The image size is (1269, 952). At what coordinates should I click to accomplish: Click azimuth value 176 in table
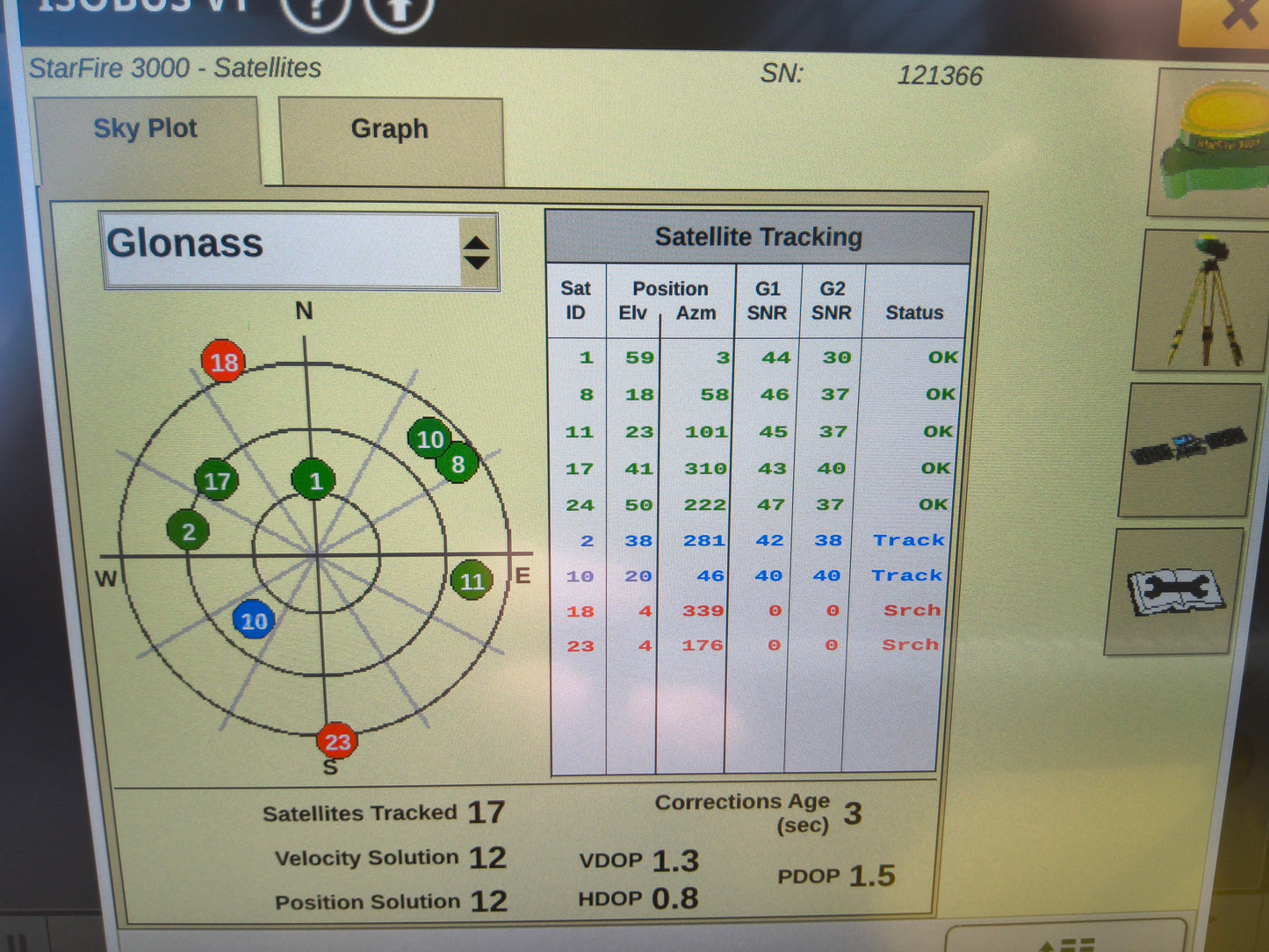tap(703, 645)
